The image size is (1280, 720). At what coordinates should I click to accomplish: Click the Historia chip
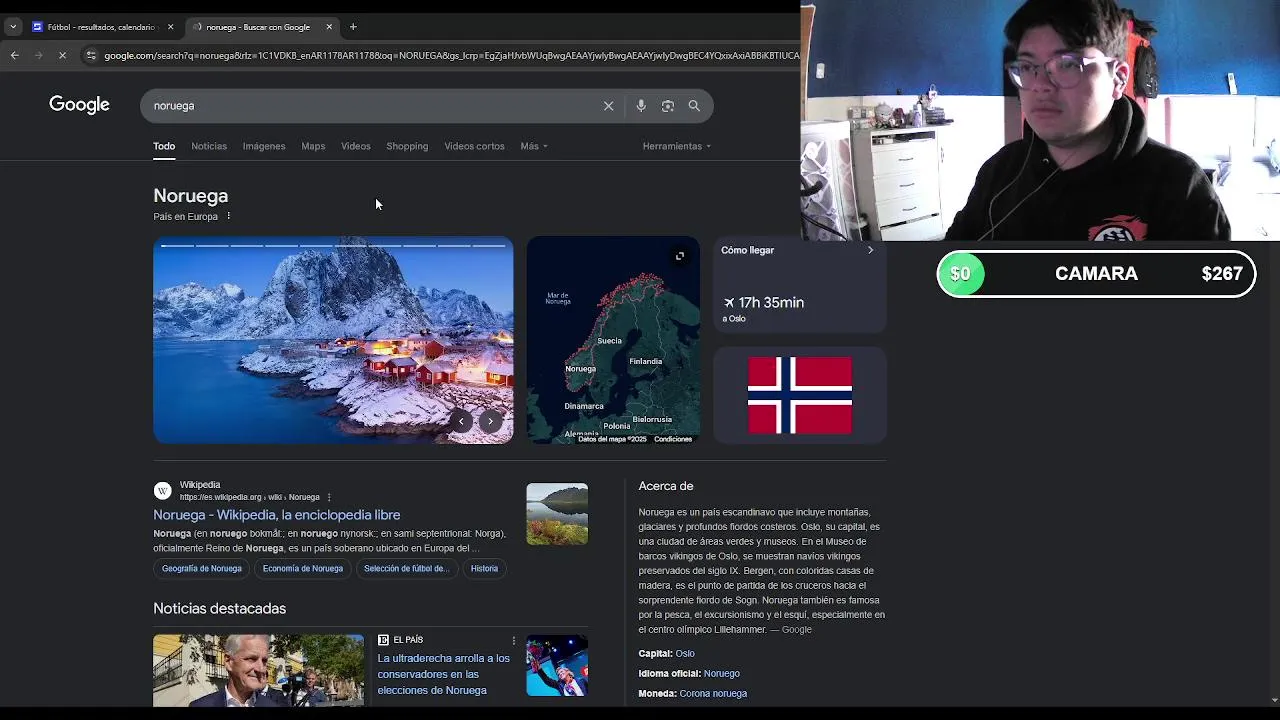coord(484,568)
